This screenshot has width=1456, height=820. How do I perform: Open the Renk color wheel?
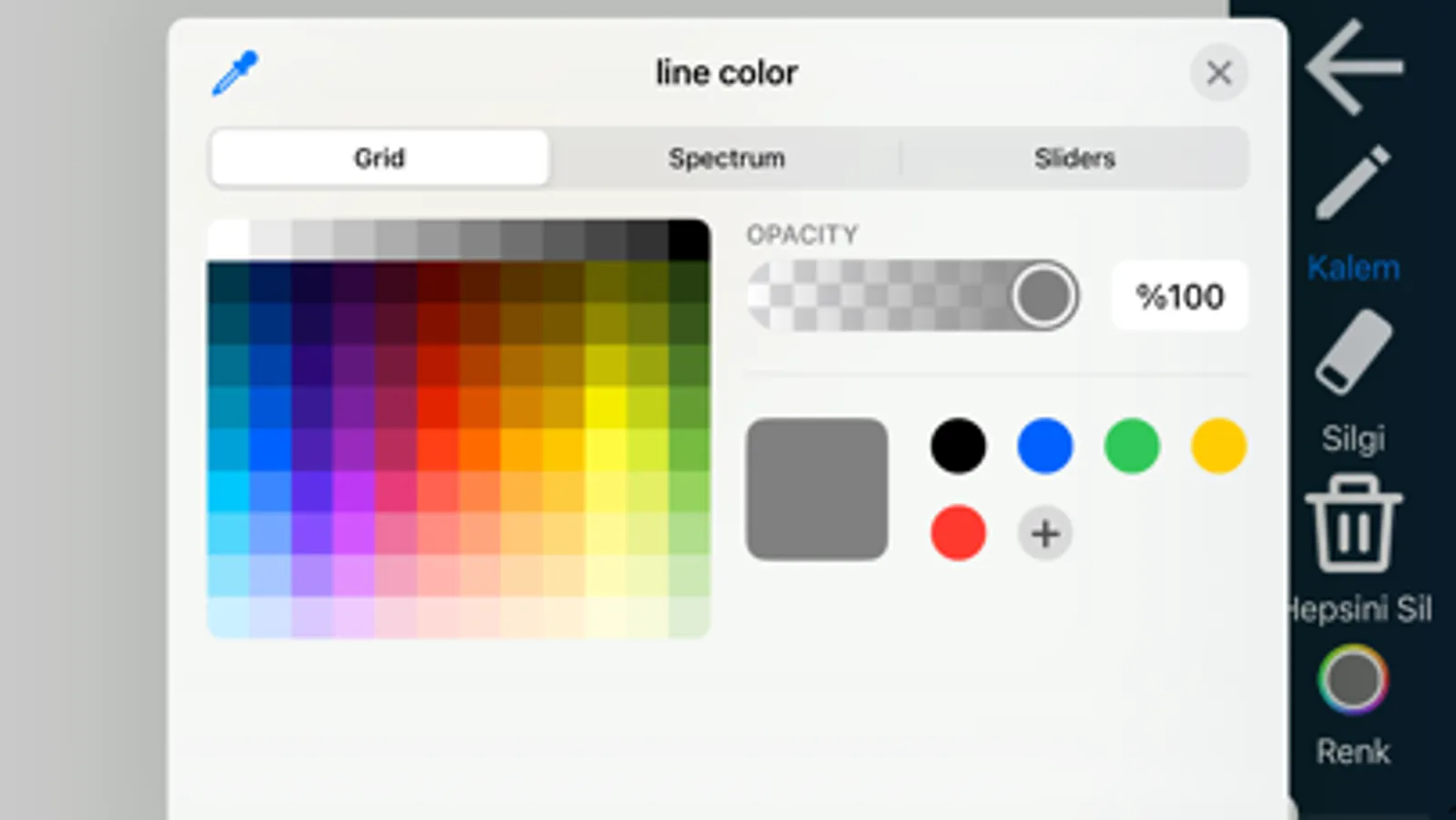(x=1353, y=680)
